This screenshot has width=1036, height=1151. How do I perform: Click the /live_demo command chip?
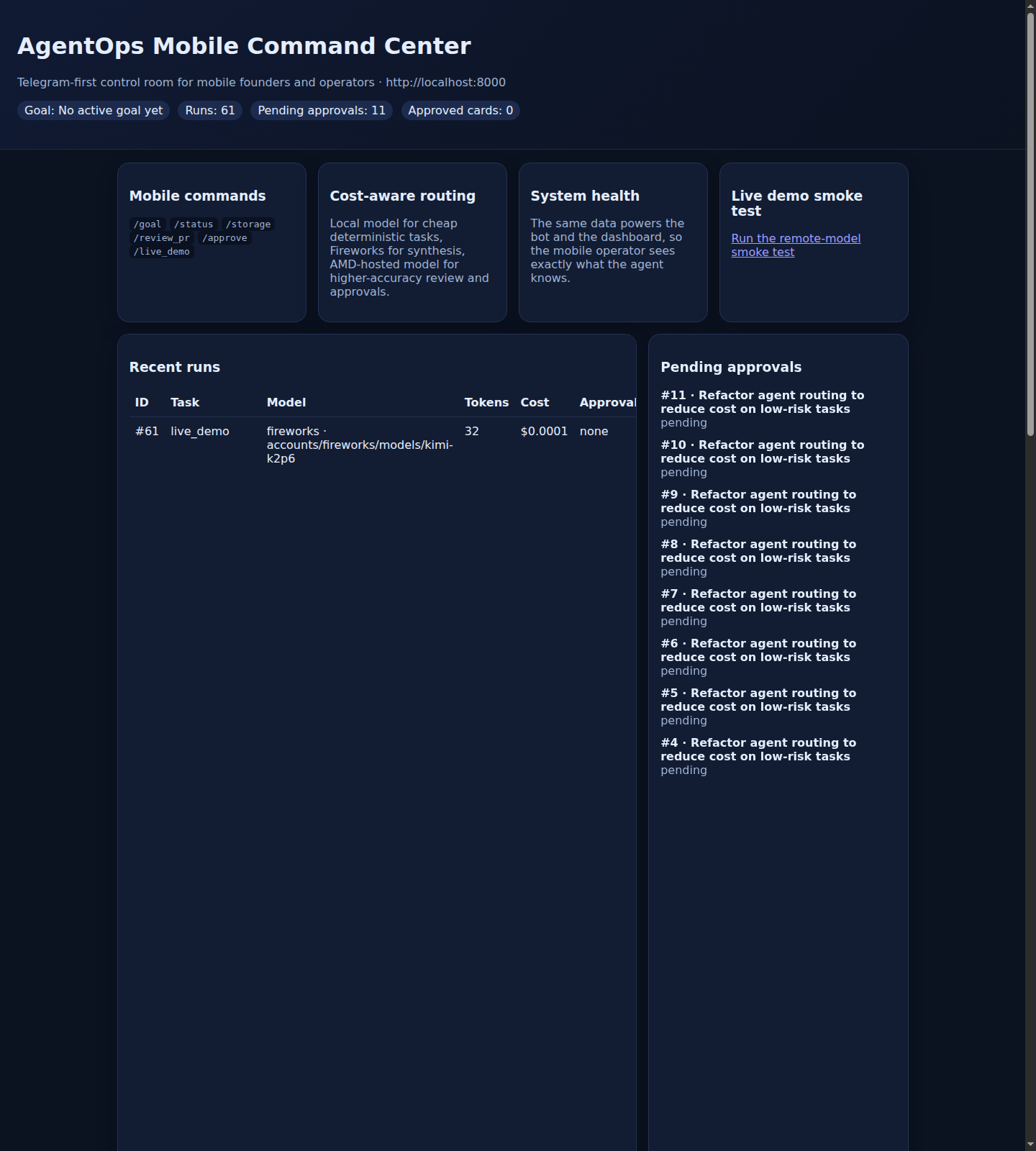[162, 252]
